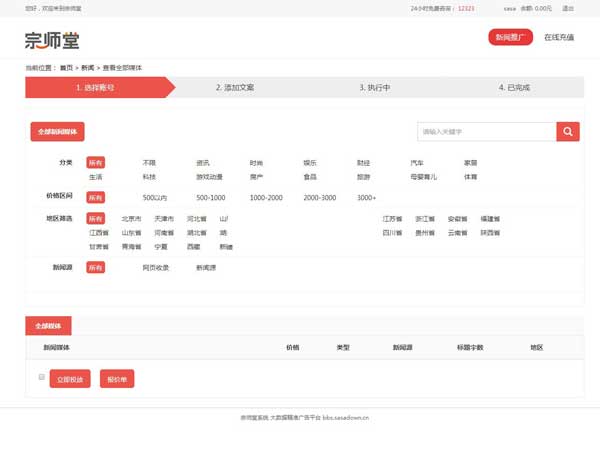Filter region by 青海省

131,247
